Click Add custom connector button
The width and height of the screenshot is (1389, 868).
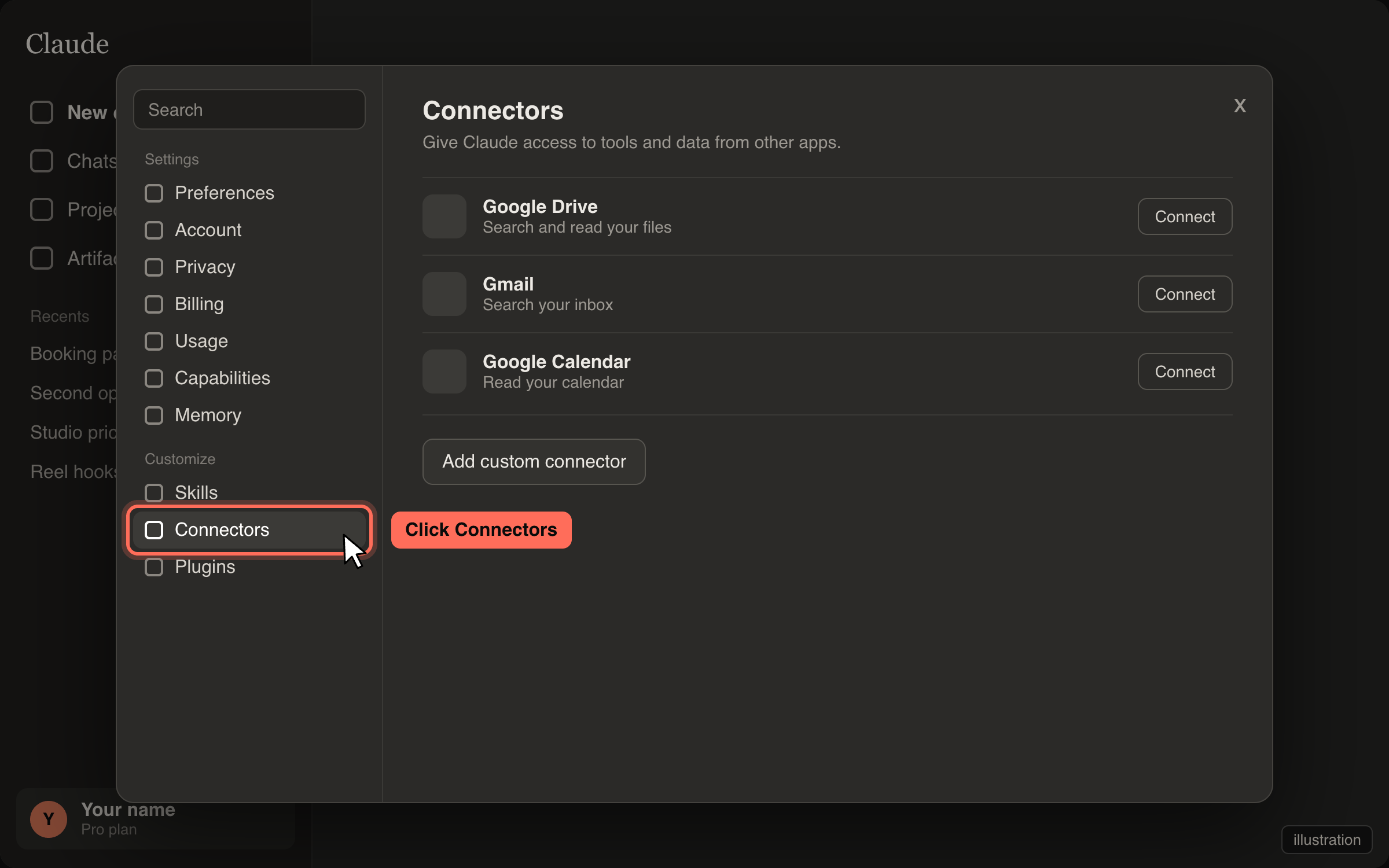tap(534, 462)
